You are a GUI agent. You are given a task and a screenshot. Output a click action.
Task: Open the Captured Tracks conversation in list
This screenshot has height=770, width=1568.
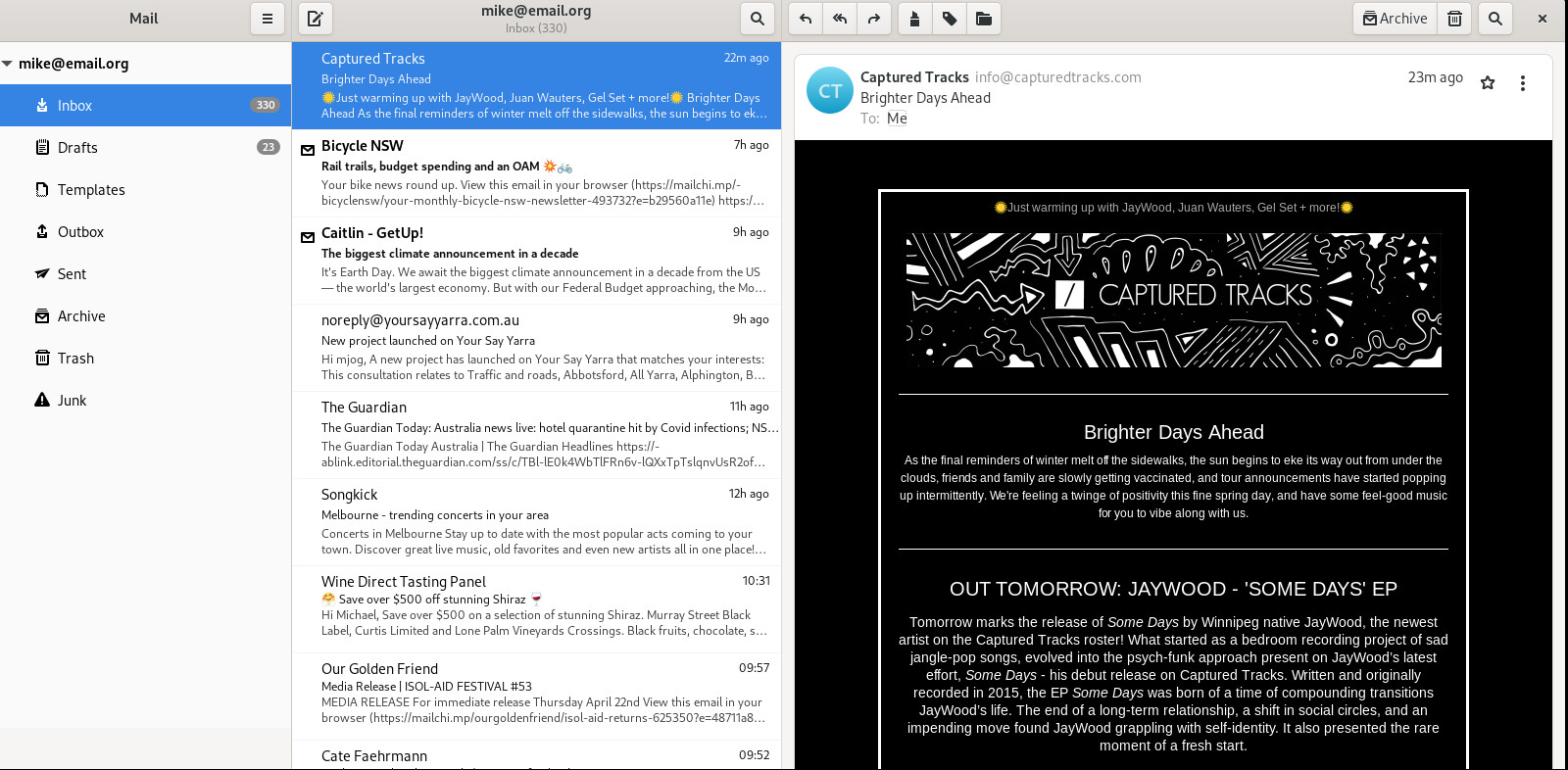tap(536, 85)
